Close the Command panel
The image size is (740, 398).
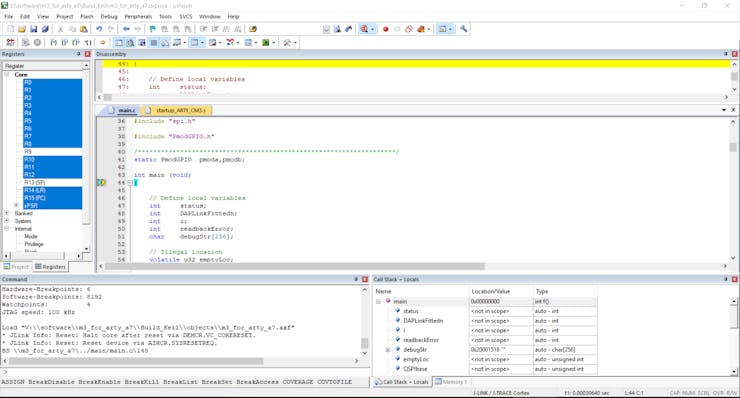pos(365,279)
